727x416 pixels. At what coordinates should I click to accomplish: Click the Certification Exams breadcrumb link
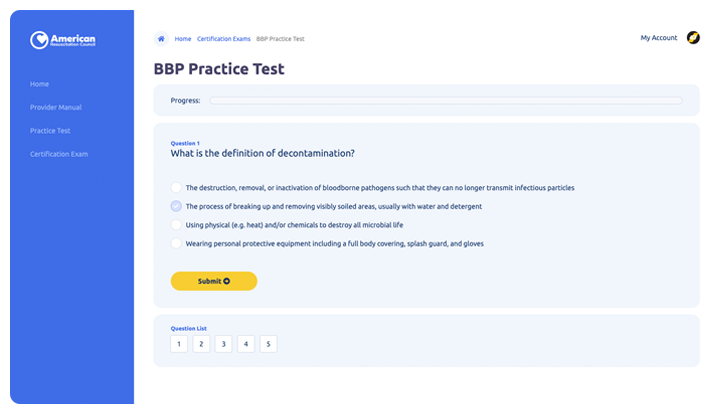(223, 39)
